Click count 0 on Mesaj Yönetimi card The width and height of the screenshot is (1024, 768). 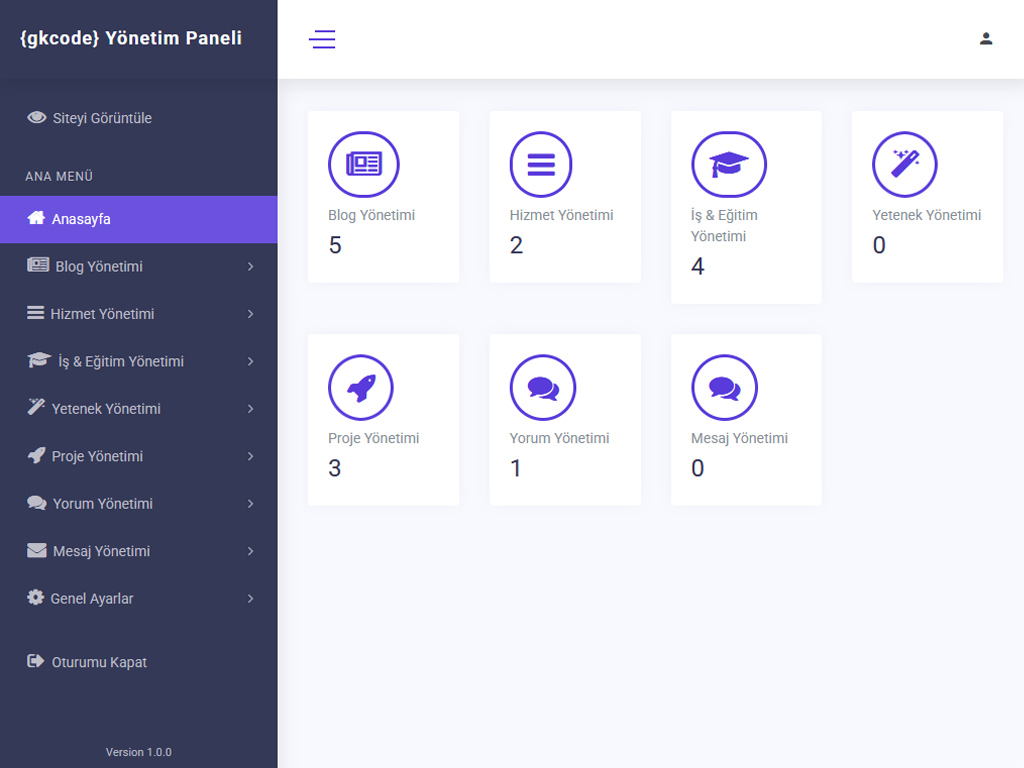(x=697, y=468)
